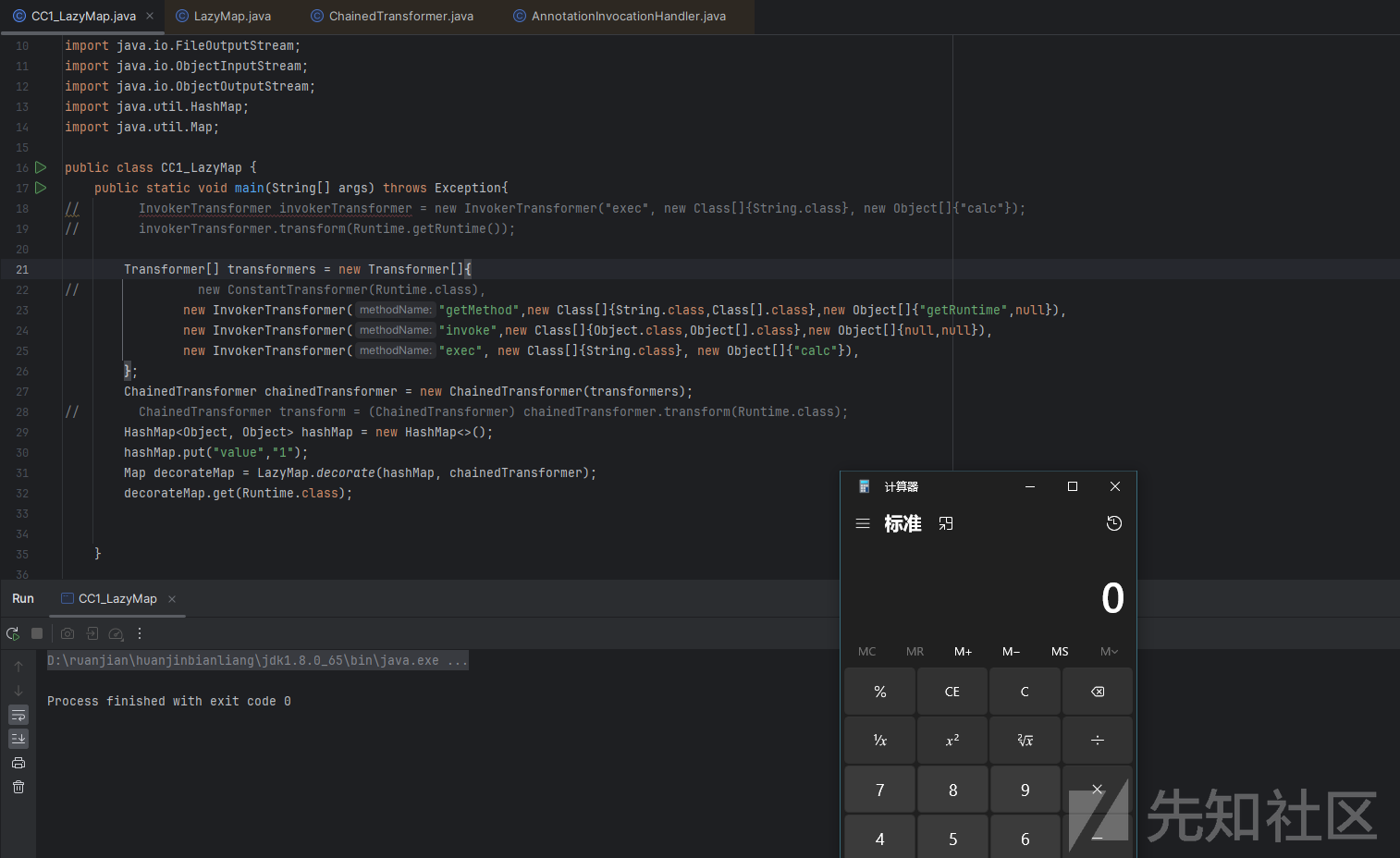Screen dimensions: 1400x858
Task: Click the C clear key in Calculator
Action: [1025, 692]
